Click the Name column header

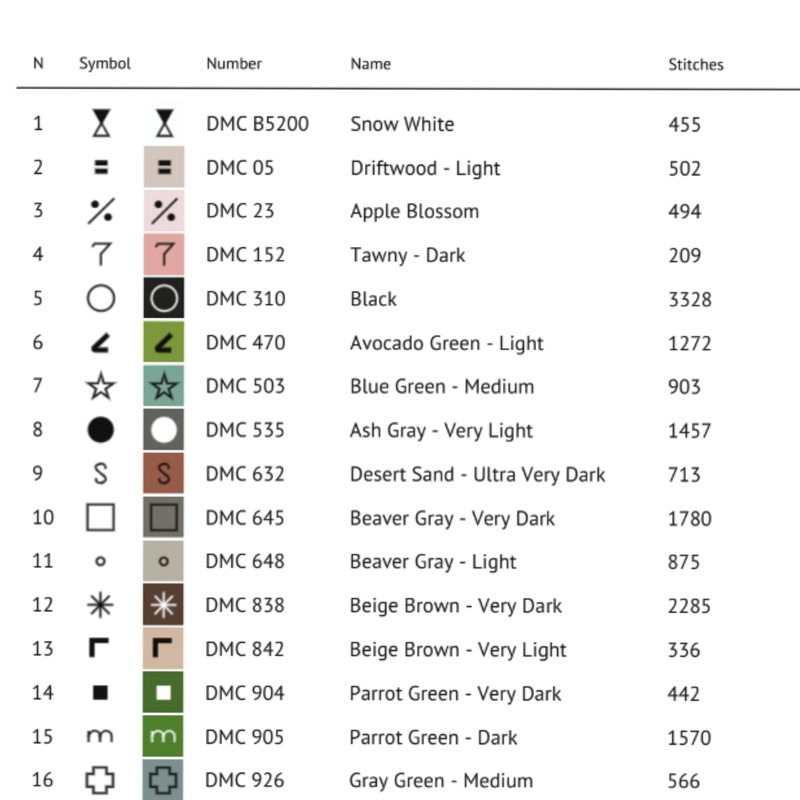[x=370, y=64]
